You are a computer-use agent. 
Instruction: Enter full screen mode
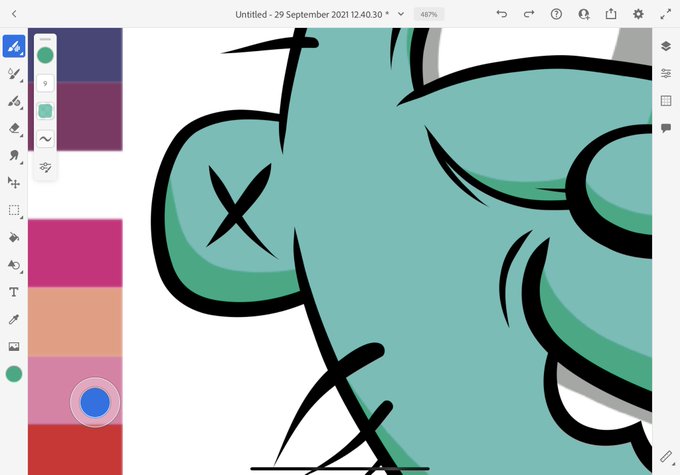(x=666, y=14)
